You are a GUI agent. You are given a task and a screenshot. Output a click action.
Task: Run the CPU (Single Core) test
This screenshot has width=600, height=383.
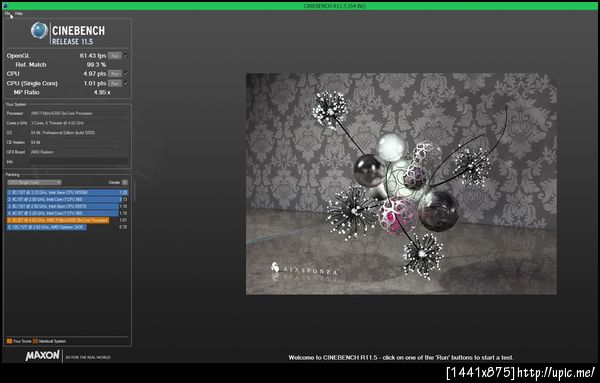115,83
